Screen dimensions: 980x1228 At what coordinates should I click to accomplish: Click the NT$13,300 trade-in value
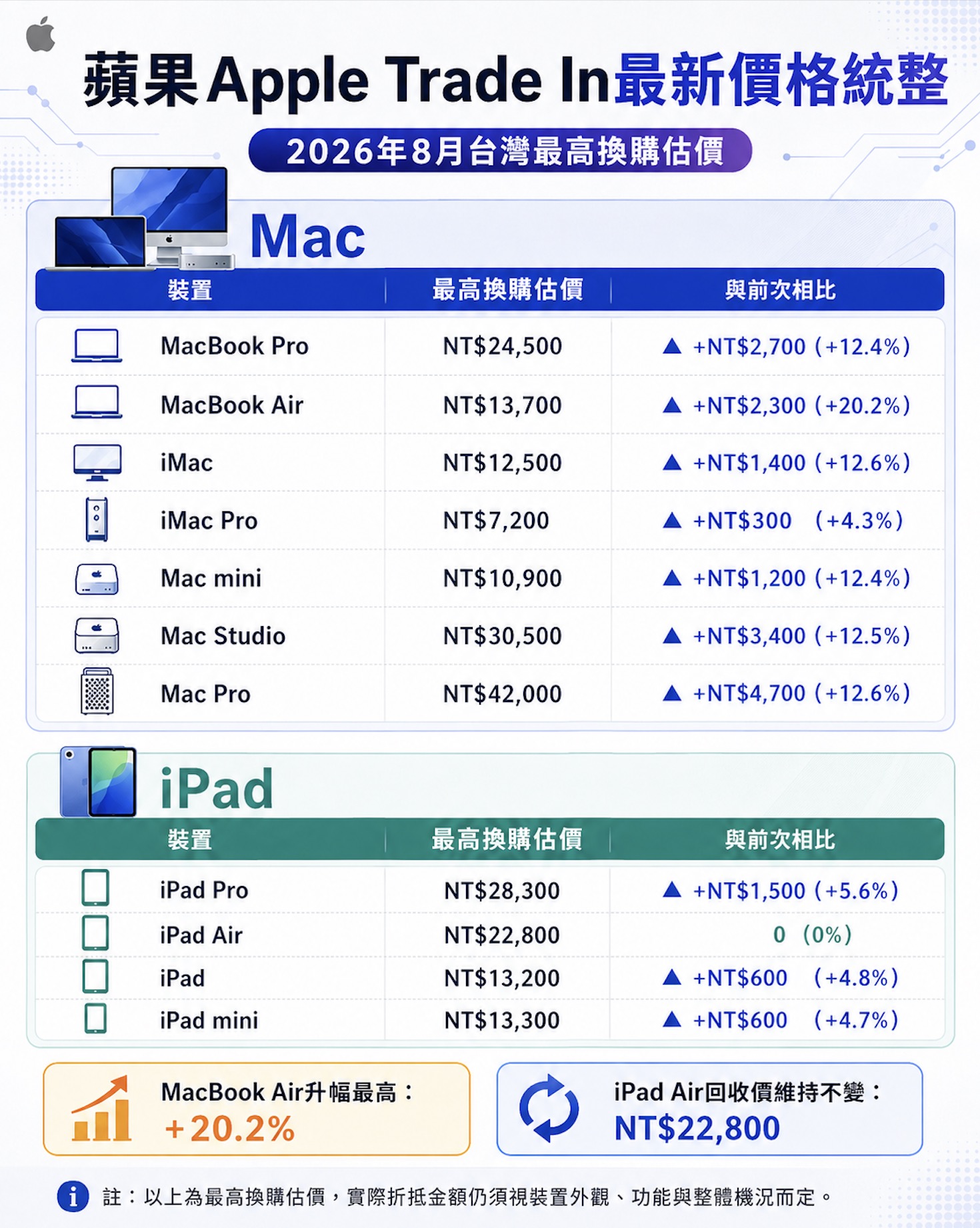click(x=502, y=1020)
